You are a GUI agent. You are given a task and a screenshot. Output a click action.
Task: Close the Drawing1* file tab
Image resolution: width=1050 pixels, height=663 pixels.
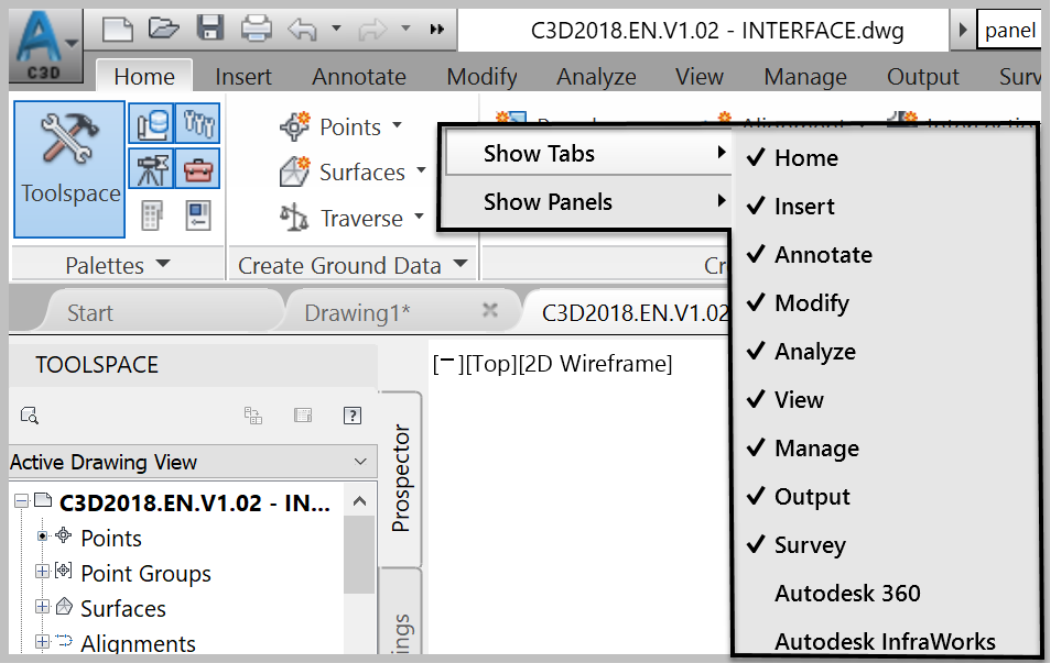490,310
